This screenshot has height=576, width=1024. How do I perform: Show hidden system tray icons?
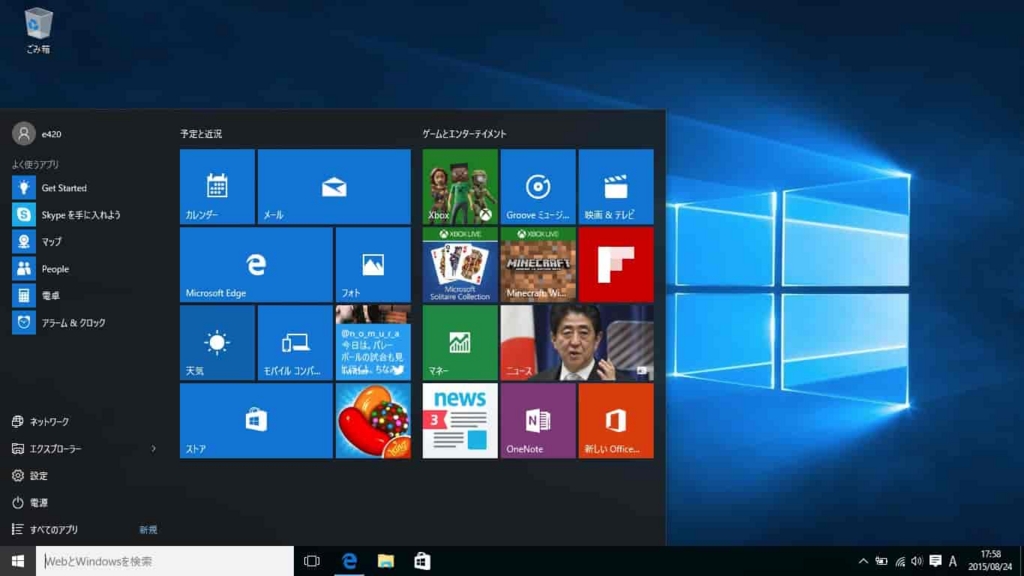click(863, 561)
